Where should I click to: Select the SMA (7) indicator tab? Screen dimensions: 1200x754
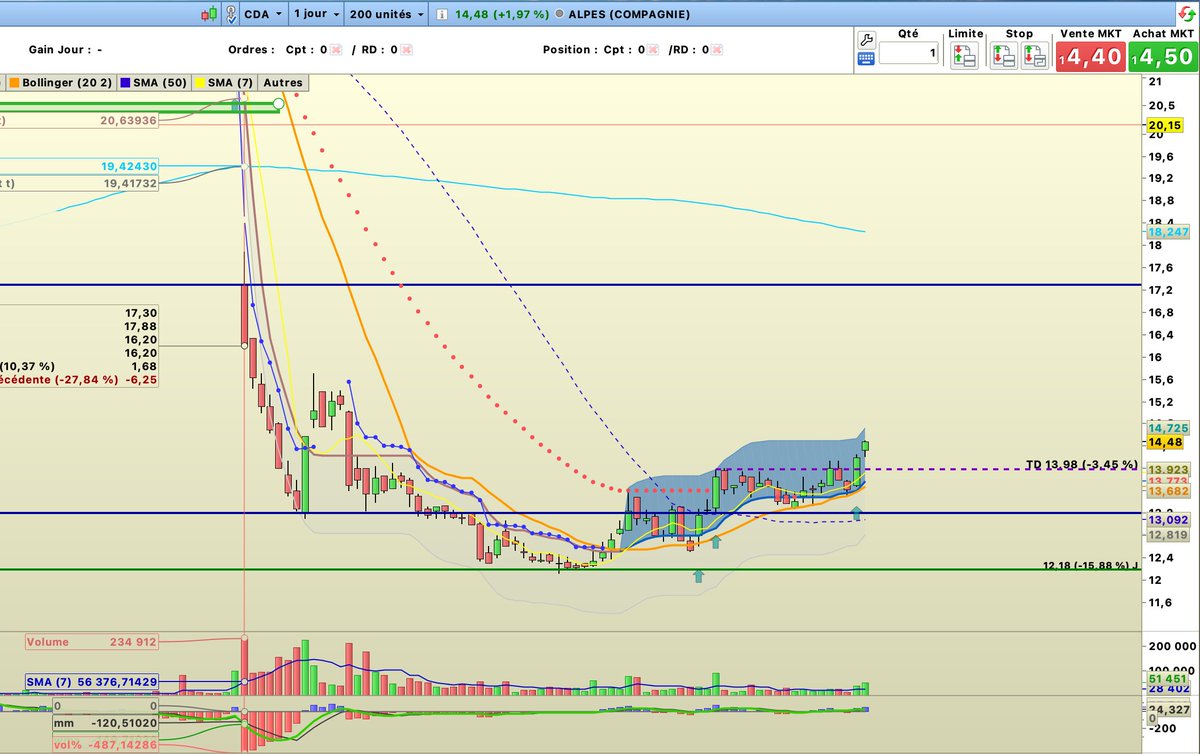point(226,82)
